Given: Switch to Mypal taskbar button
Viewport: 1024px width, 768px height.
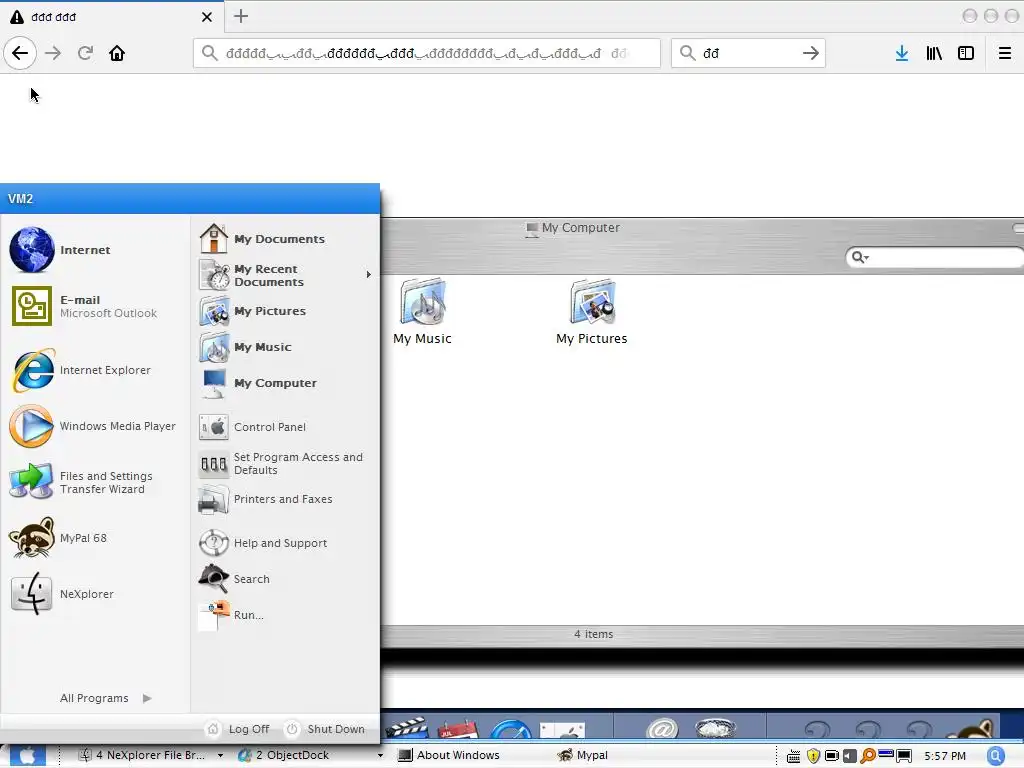Looking at the screenshot, I should coord(583,755).
